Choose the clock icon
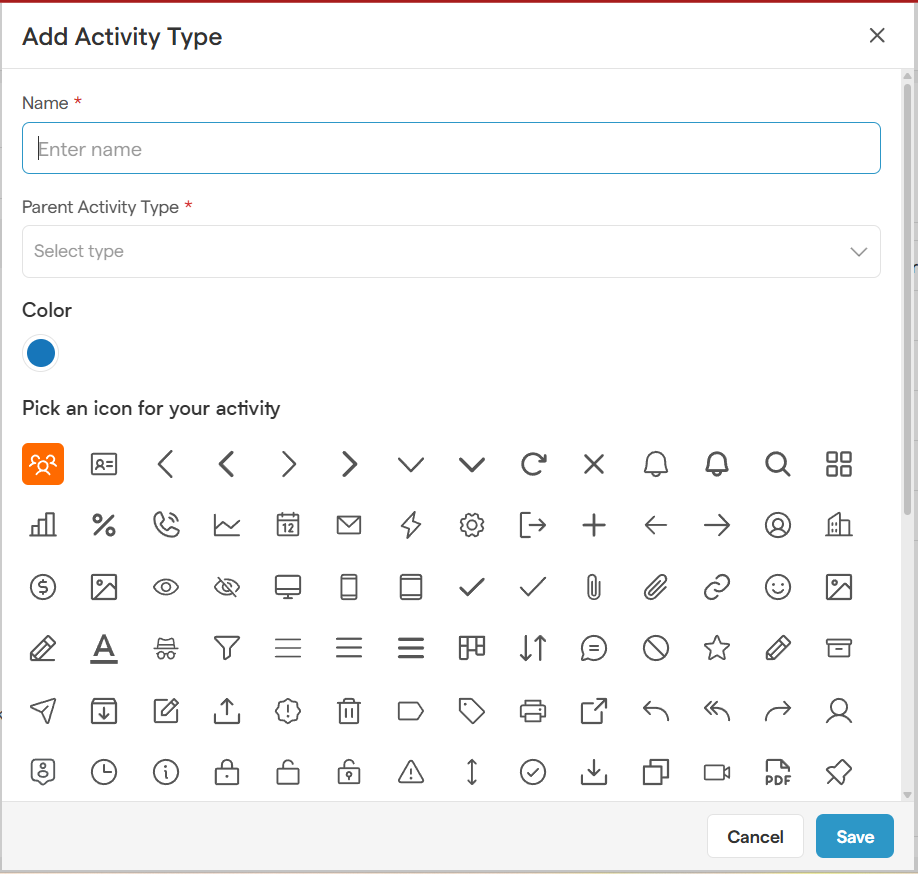The width and height of the screenshot is (918, 874). click(104, 772)
